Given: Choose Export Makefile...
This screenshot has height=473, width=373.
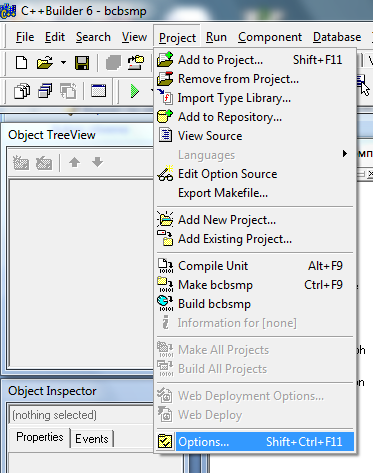Looking at the screenshot, I should coord(255,193).
